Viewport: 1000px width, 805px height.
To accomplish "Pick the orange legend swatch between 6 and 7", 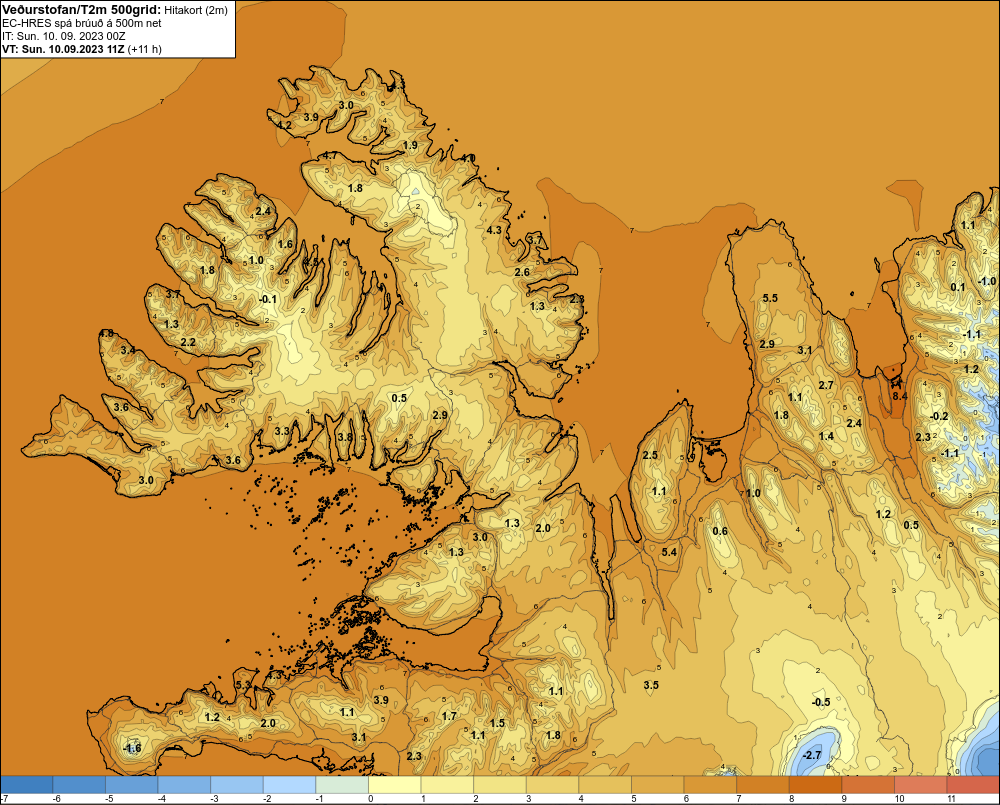I will click(710, 785).
